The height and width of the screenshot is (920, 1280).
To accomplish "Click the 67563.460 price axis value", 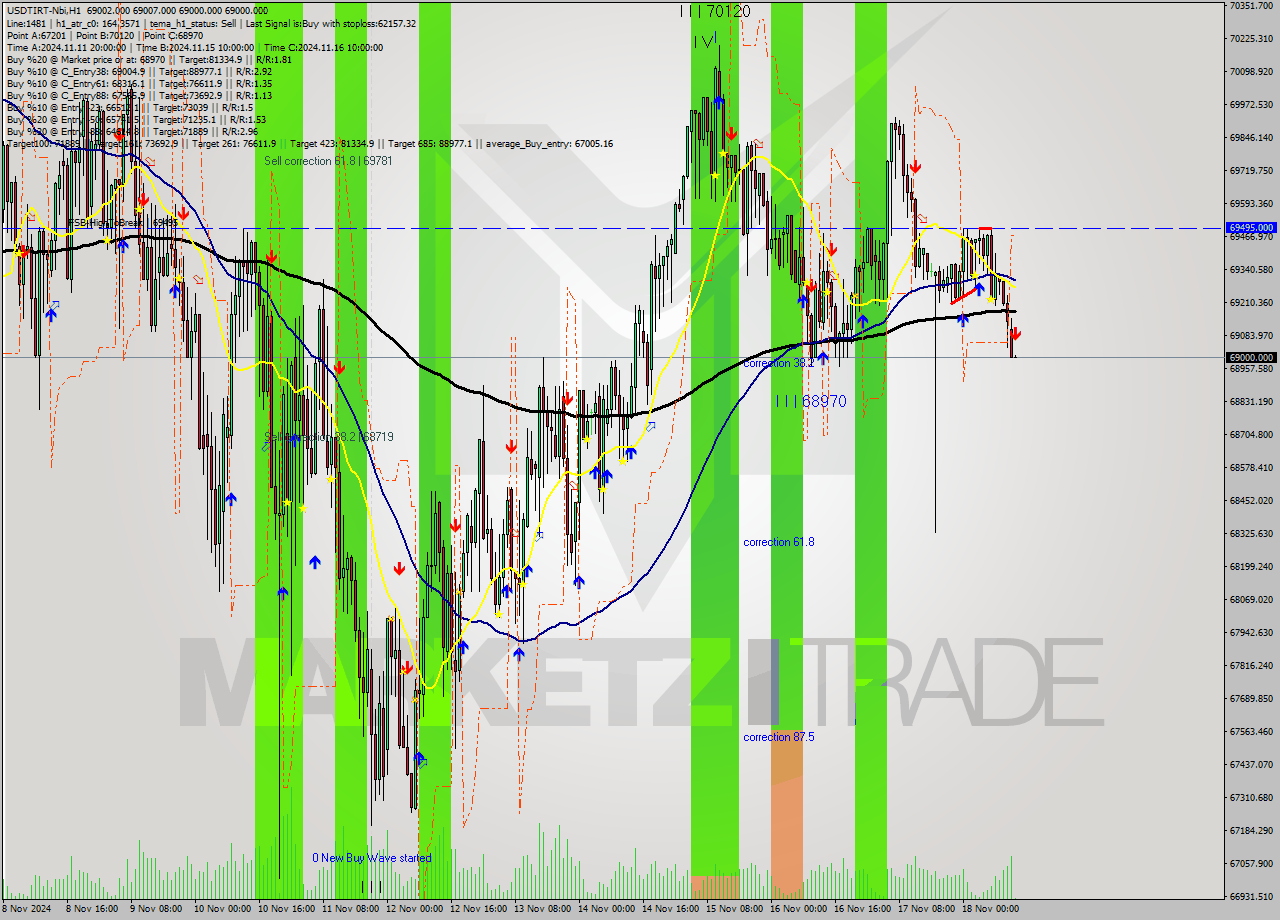I will (x=1251, y=732).
